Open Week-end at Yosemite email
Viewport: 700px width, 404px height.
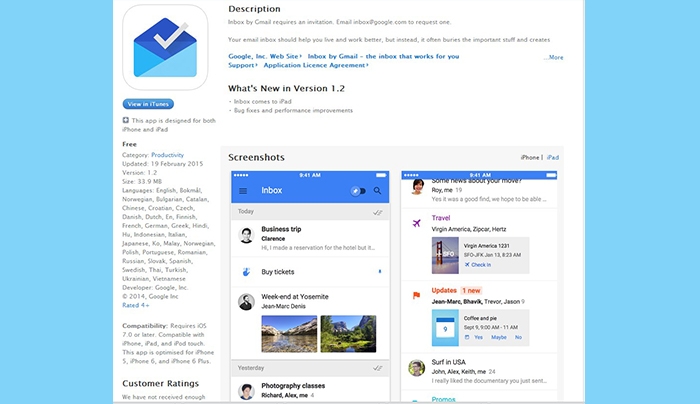(x=310, y=324)
